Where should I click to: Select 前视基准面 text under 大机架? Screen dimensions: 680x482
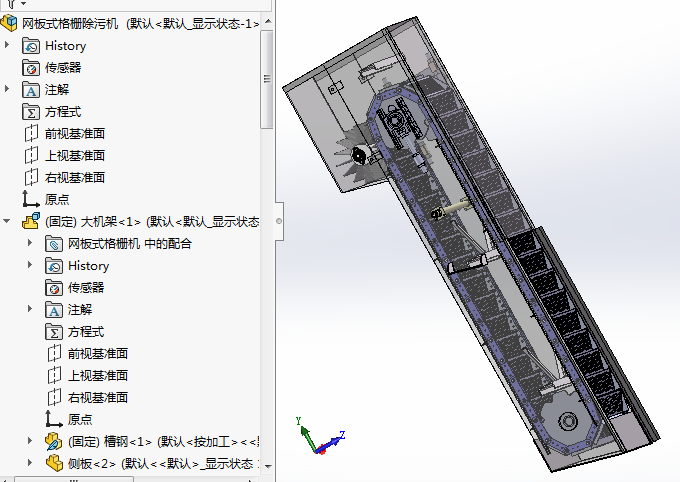point(98,354)
